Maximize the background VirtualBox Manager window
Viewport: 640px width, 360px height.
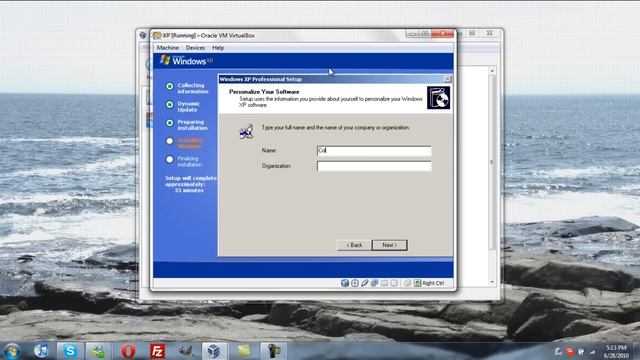pyautogui.click(x=472, y=33)
